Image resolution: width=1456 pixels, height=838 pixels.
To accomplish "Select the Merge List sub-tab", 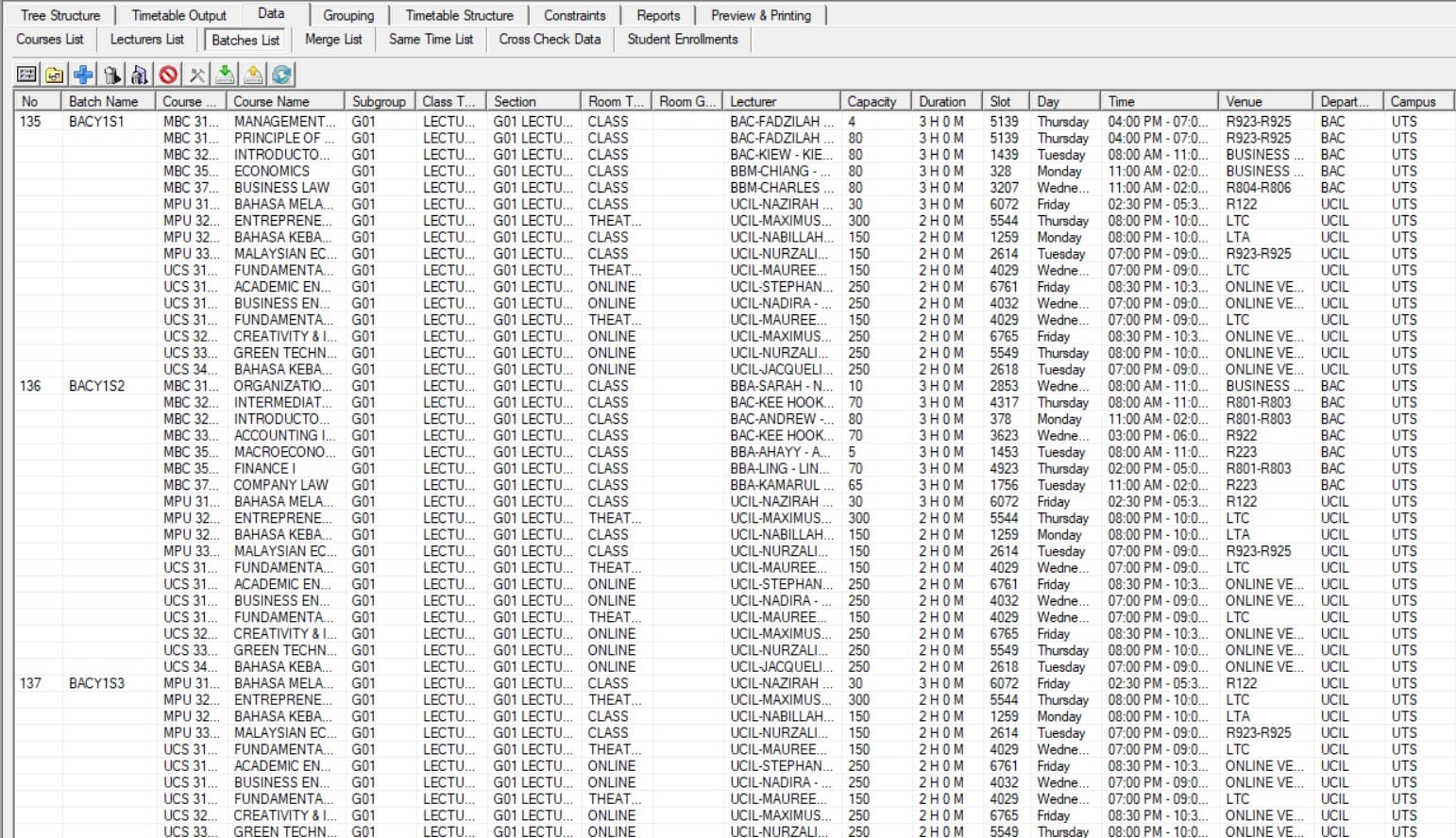I will tap(333, 40).
